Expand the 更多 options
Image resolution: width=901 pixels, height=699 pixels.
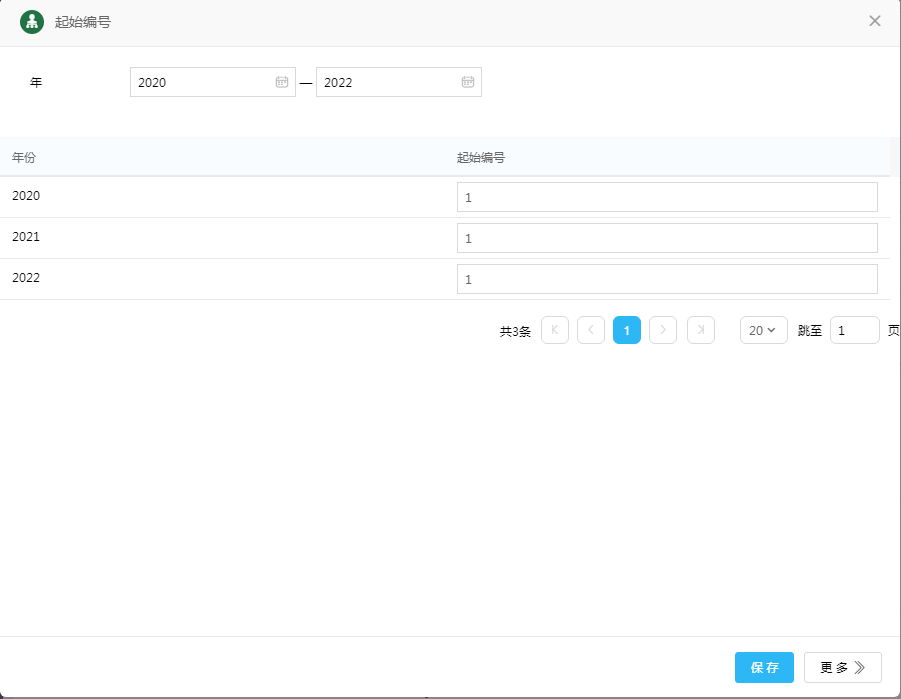(842, 667)
